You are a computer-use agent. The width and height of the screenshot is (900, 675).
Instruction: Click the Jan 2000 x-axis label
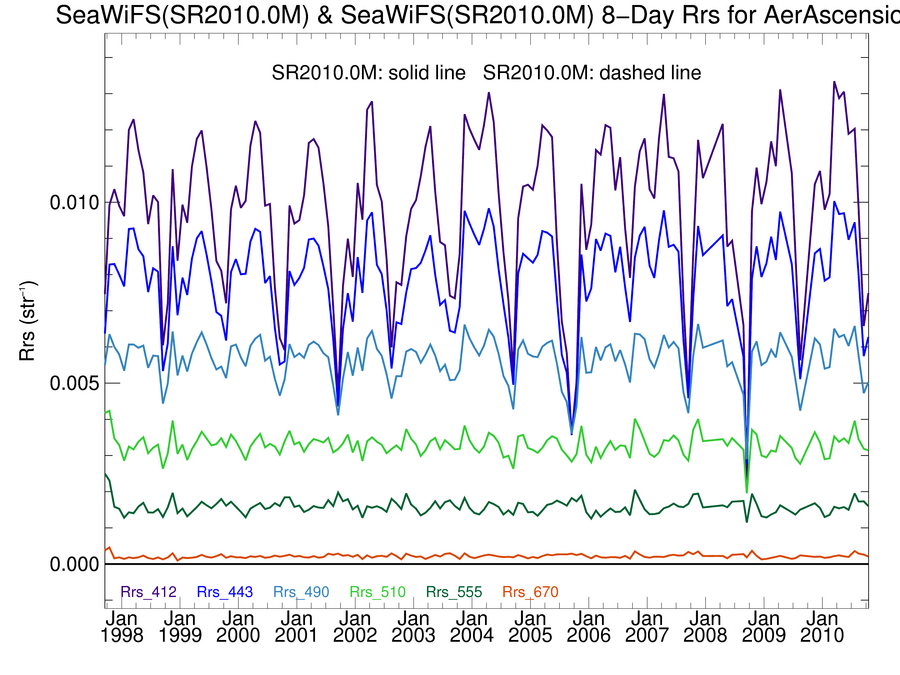[238, 627]
